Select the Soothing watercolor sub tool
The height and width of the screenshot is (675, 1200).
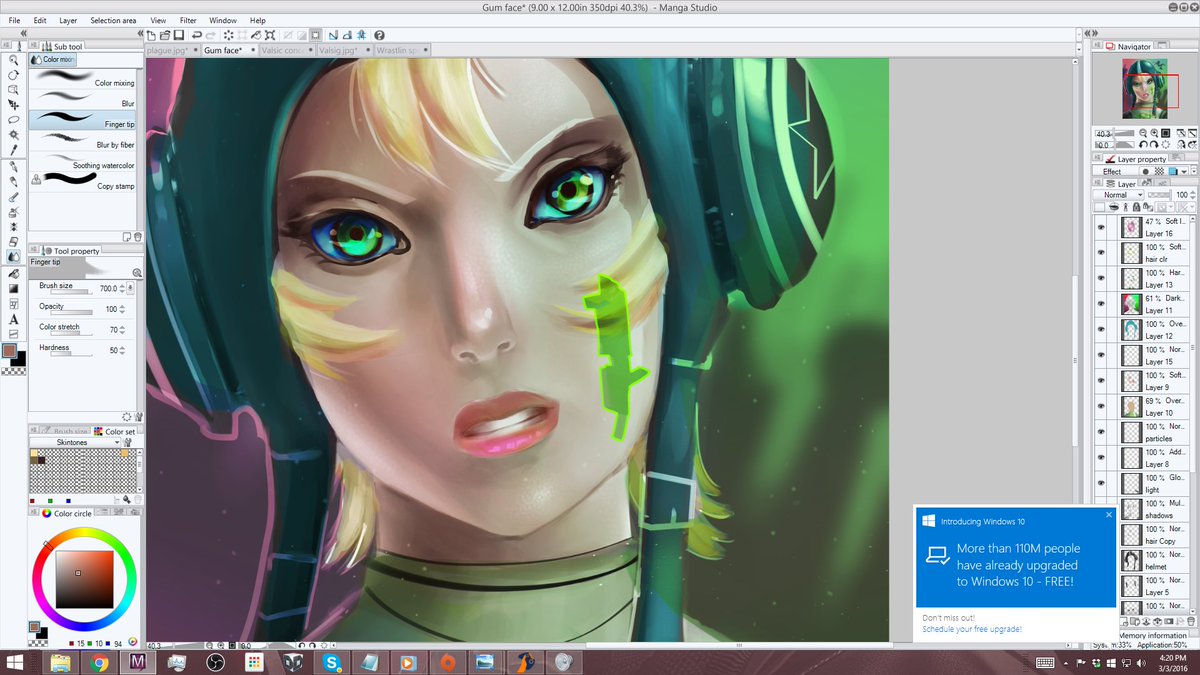tap(83, 164)
